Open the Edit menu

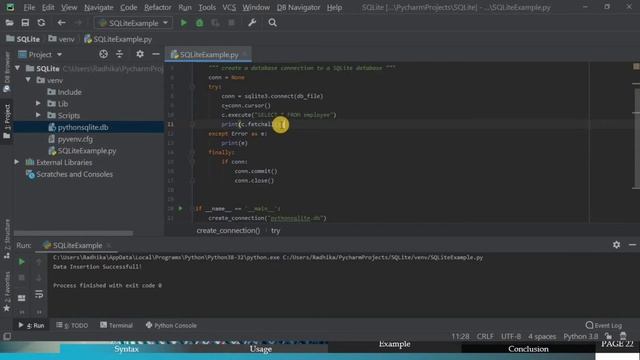(48, 7)
